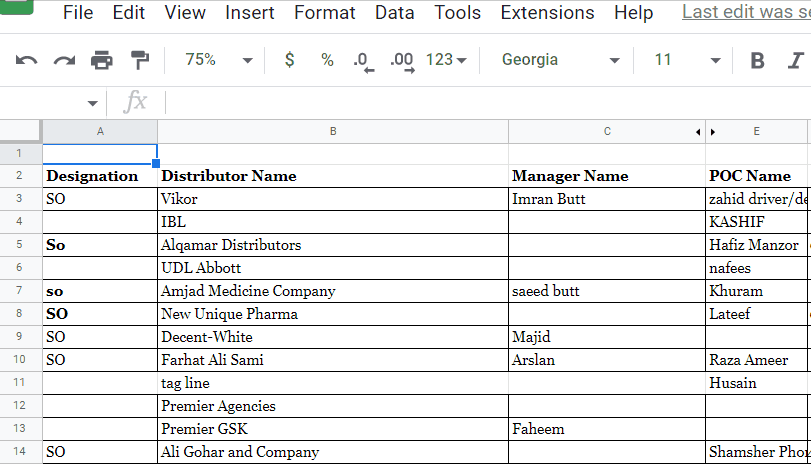Open the Insert menu

[250, 12]
